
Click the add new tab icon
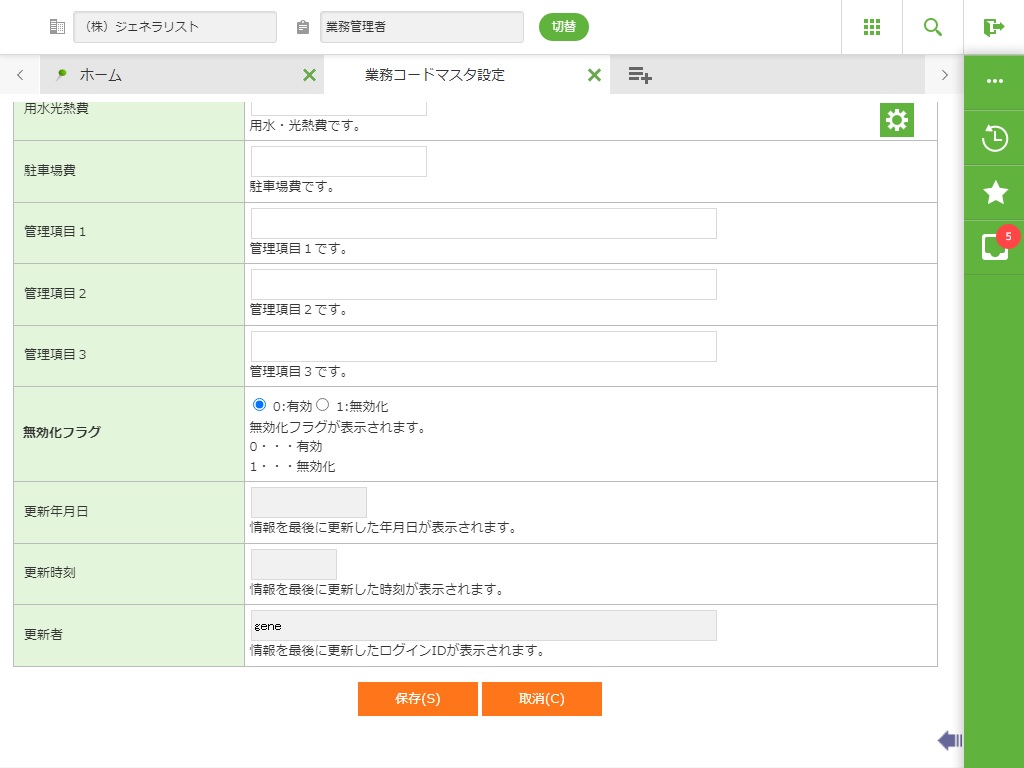pos(640,75)
